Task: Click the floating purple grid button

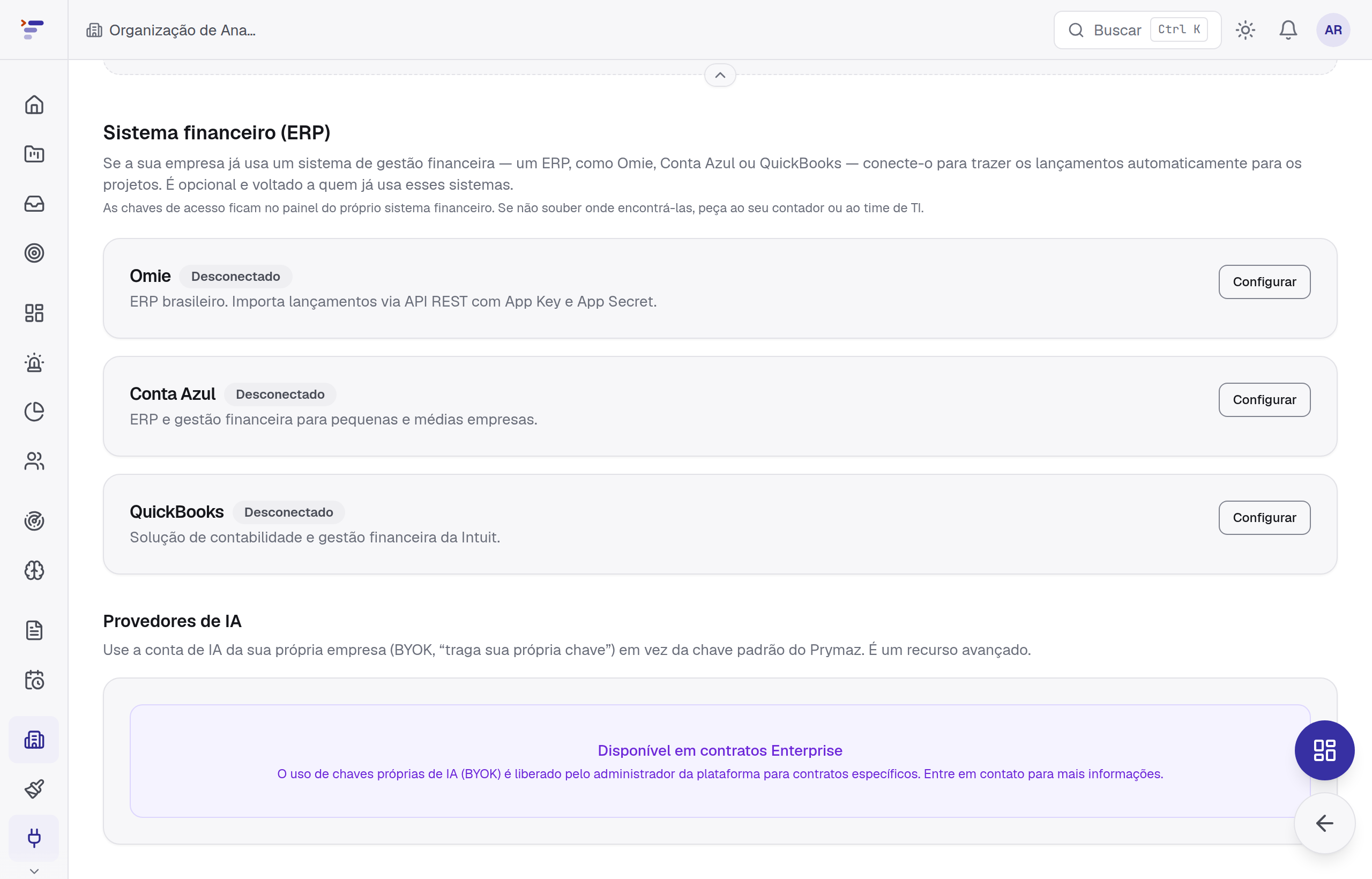Action: [1325, 750]
